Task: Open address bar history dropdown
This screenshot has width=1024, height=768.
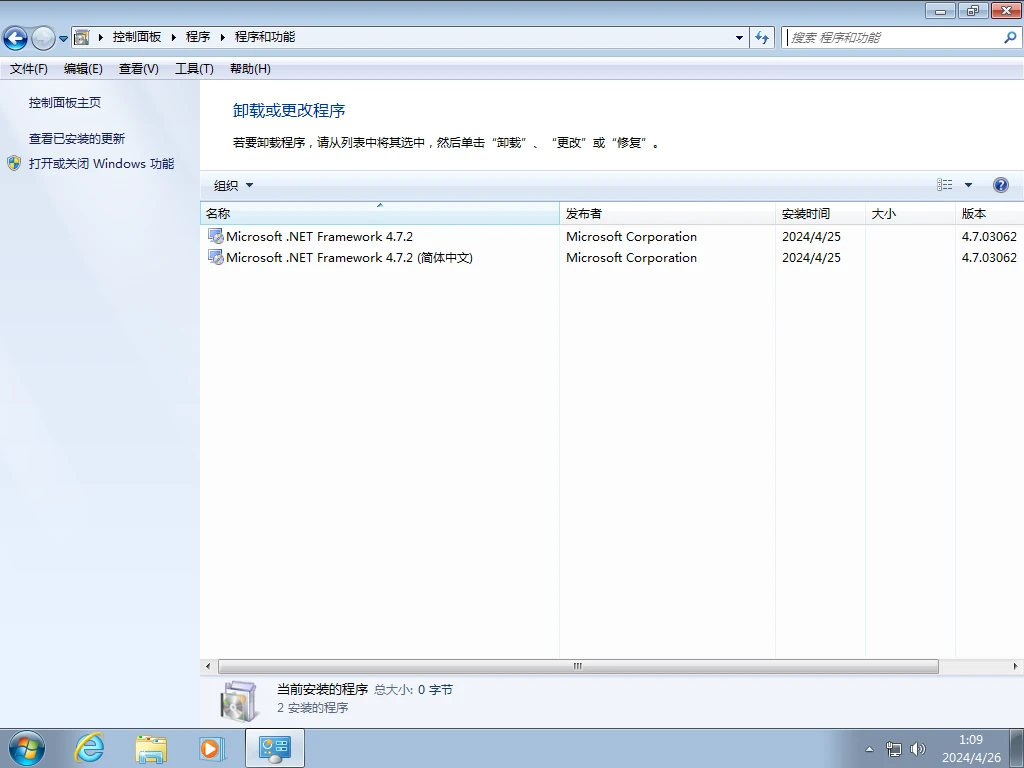Action: click(739, 38)
